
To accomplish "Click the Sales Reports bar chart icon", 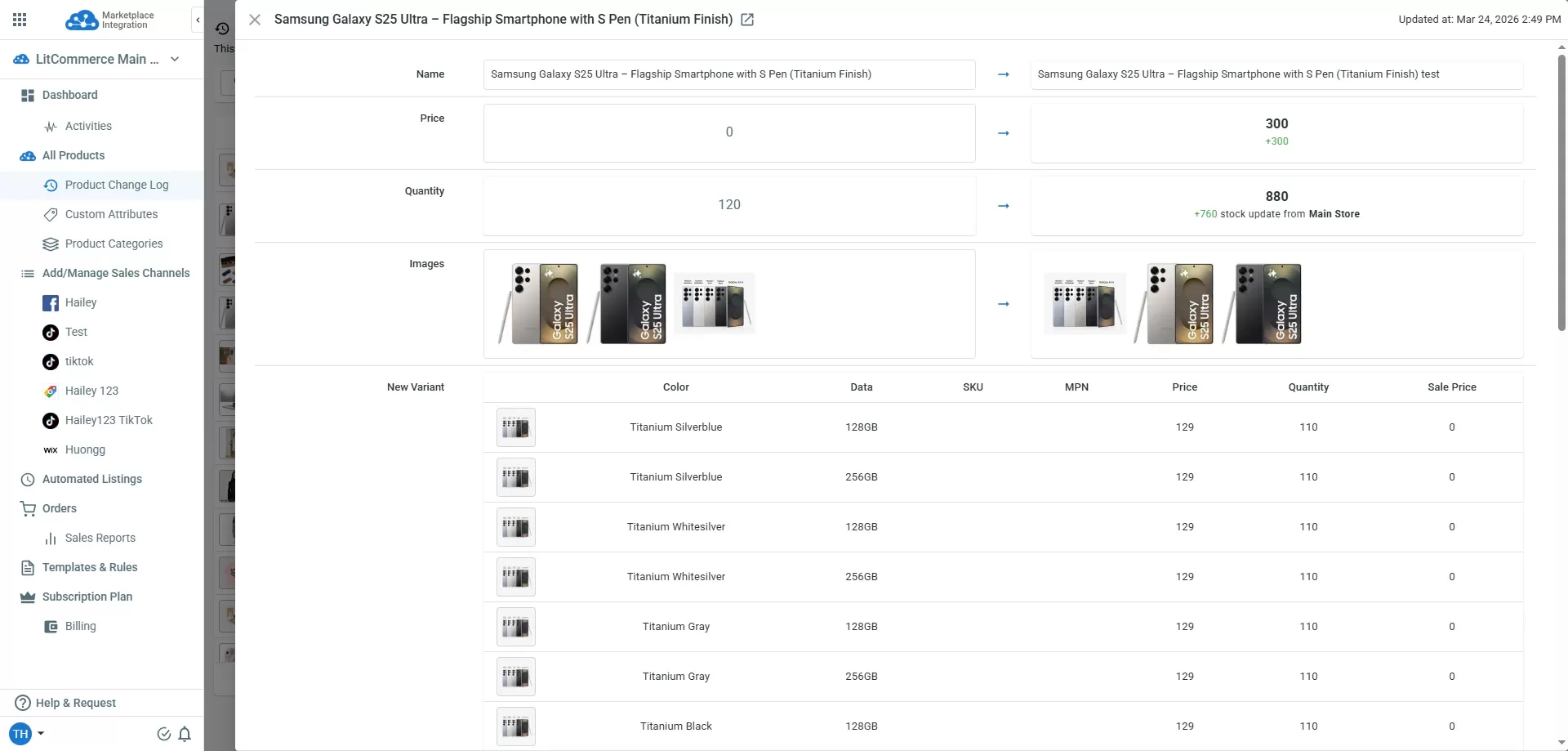I will coord(51,539).
